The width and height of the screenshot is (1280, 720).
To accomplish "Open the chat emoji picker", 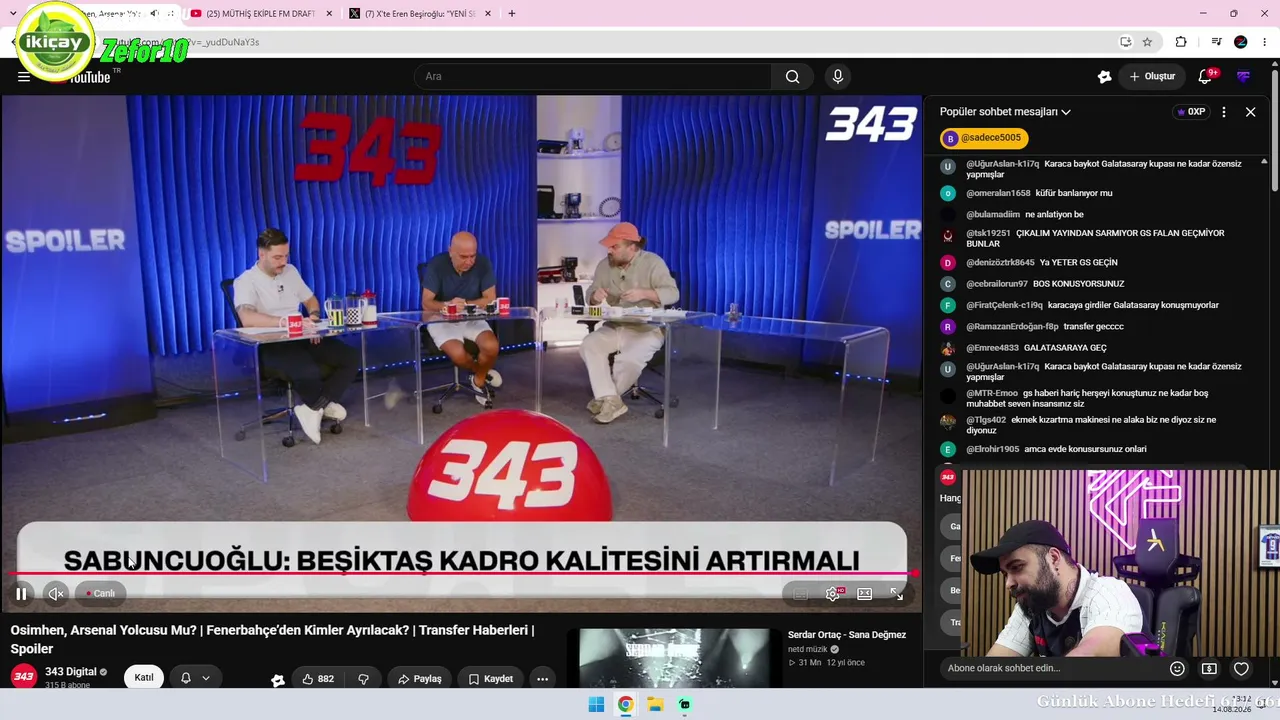I will point(1177,669).
